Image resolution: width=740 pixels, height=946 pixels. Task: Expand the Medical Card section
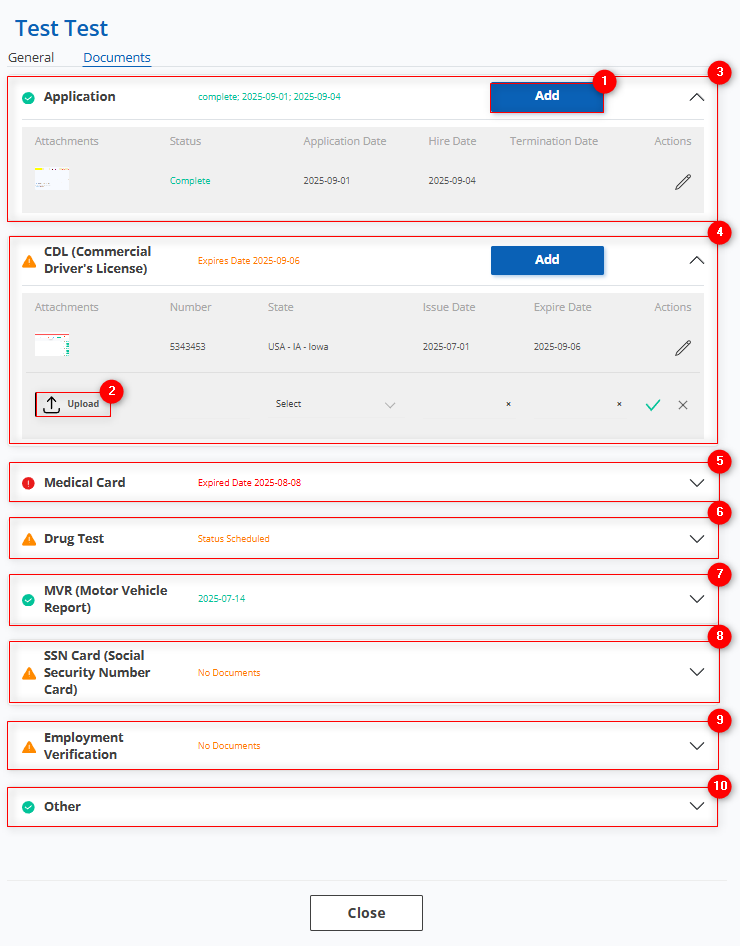point(697,482)
